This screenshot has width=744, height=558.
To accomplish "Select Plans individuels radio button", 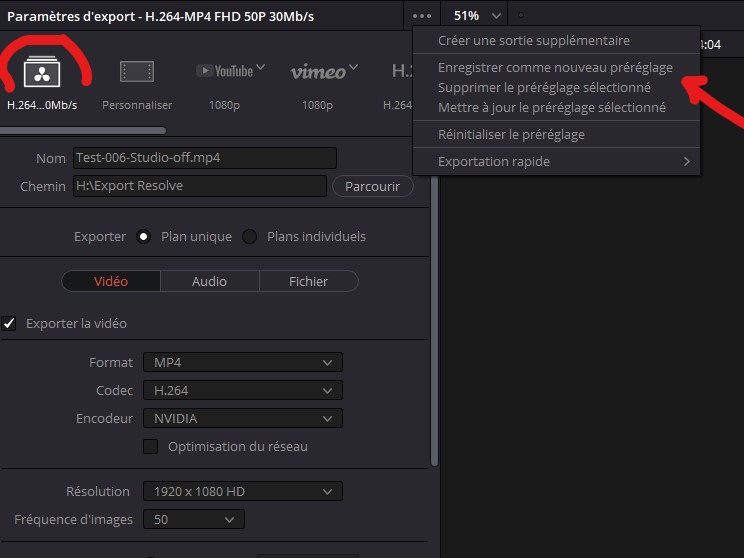I will click(x=250, y=237).
